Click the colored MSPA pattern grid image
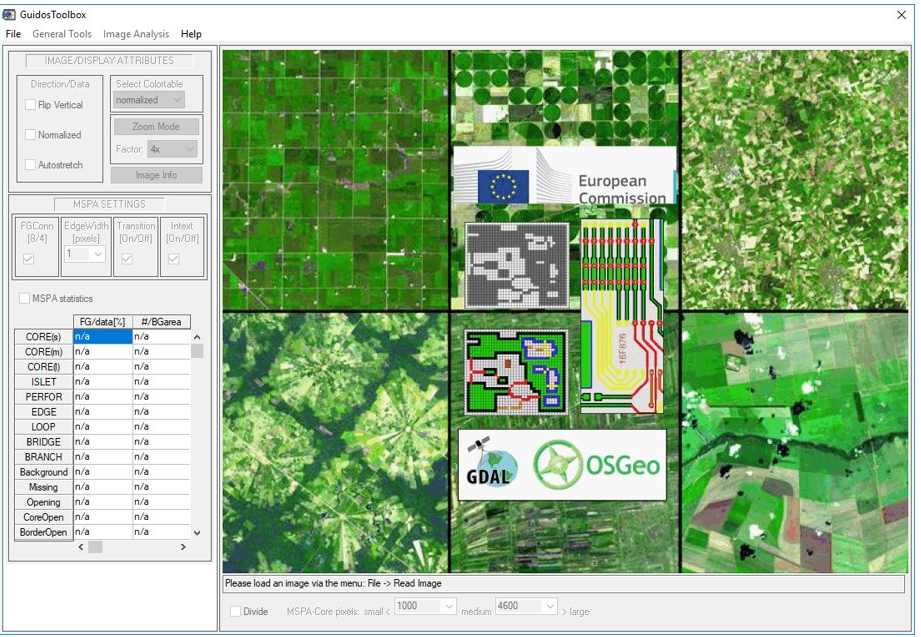Screen dimensions: 921x637 (x=516, y=371)
